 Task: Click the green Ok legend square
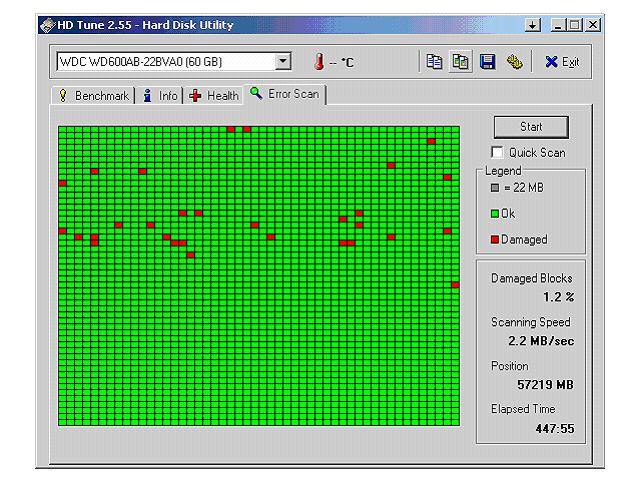[494, 213]
